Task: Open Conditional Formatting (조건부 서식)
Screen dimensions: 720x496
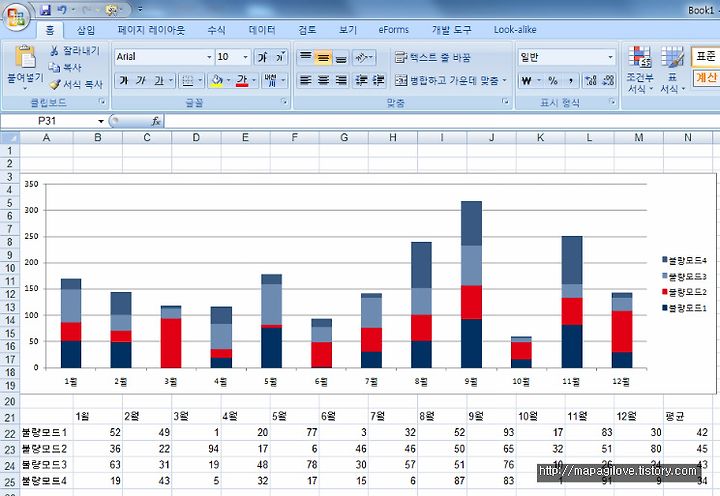Action: point(640,70)
